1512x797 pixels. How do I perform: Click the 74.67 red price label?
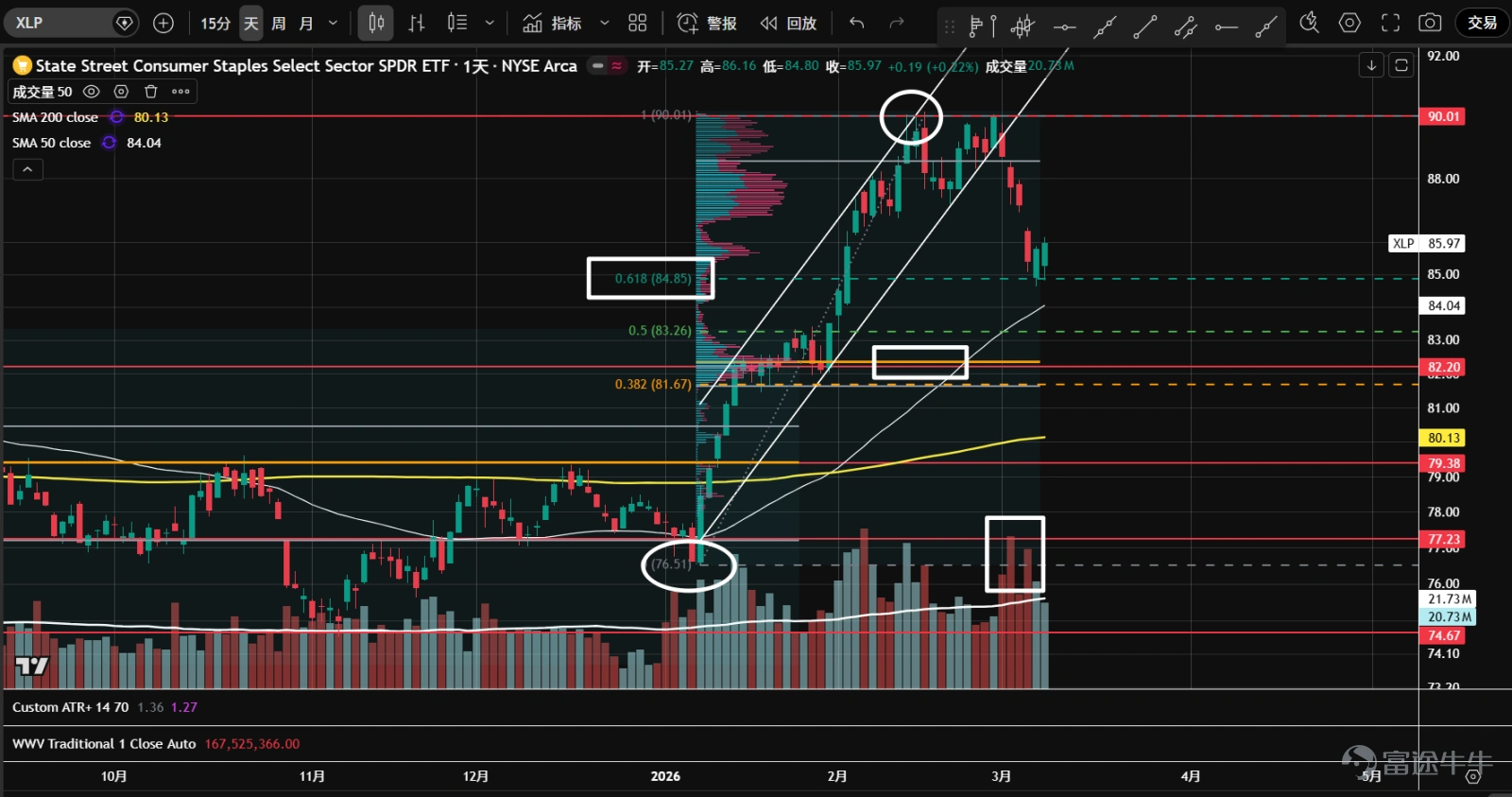pyautogui.click(x=1443, y=635)
